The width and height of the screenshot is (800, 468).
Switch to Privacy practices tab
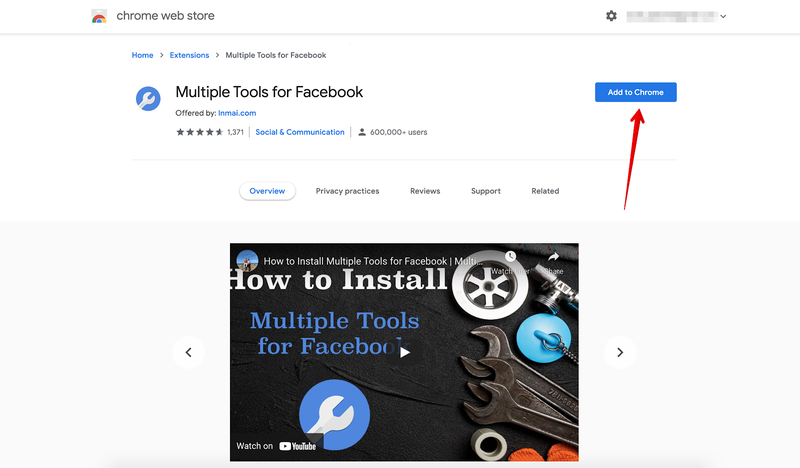tap(347, 191)
